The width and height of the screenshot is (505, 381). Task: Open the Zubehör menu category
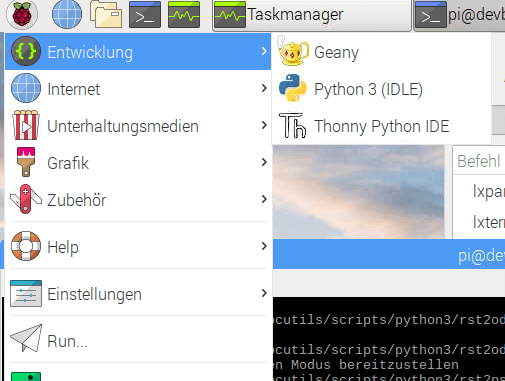click(138, 200)
